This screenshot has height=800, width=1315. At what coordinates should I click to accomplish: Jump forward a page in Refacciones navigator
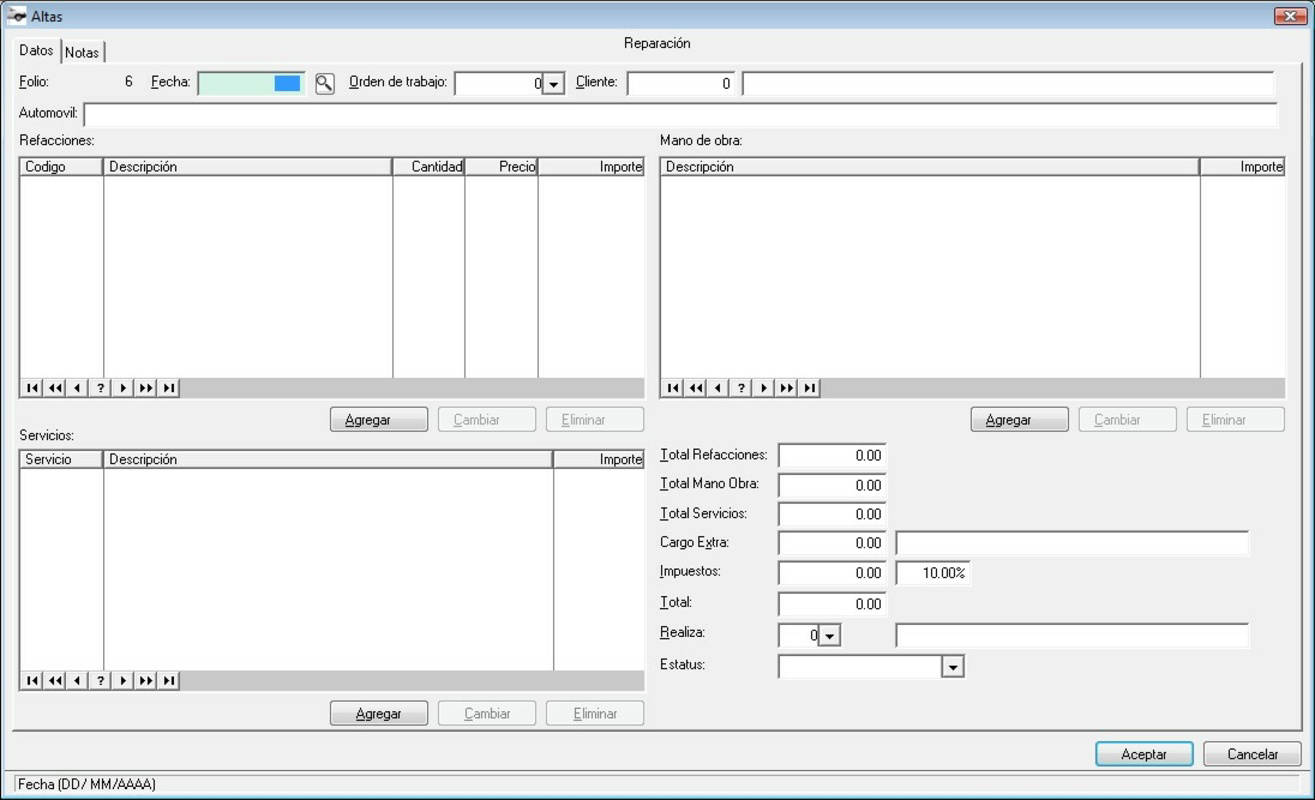tap(146, 388)
